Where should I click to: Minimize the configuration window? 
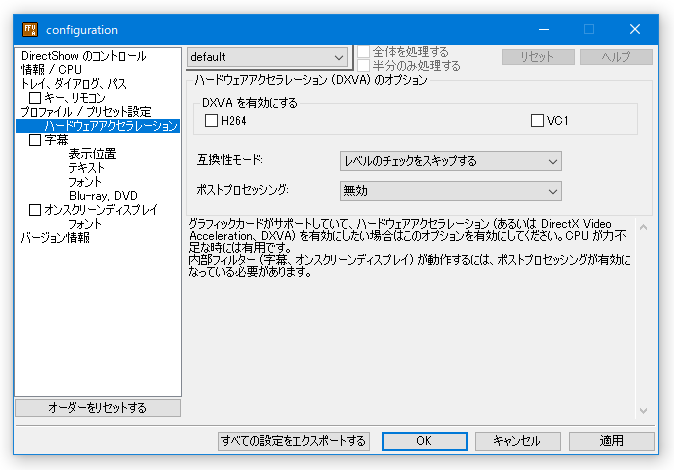pos(544,30)
